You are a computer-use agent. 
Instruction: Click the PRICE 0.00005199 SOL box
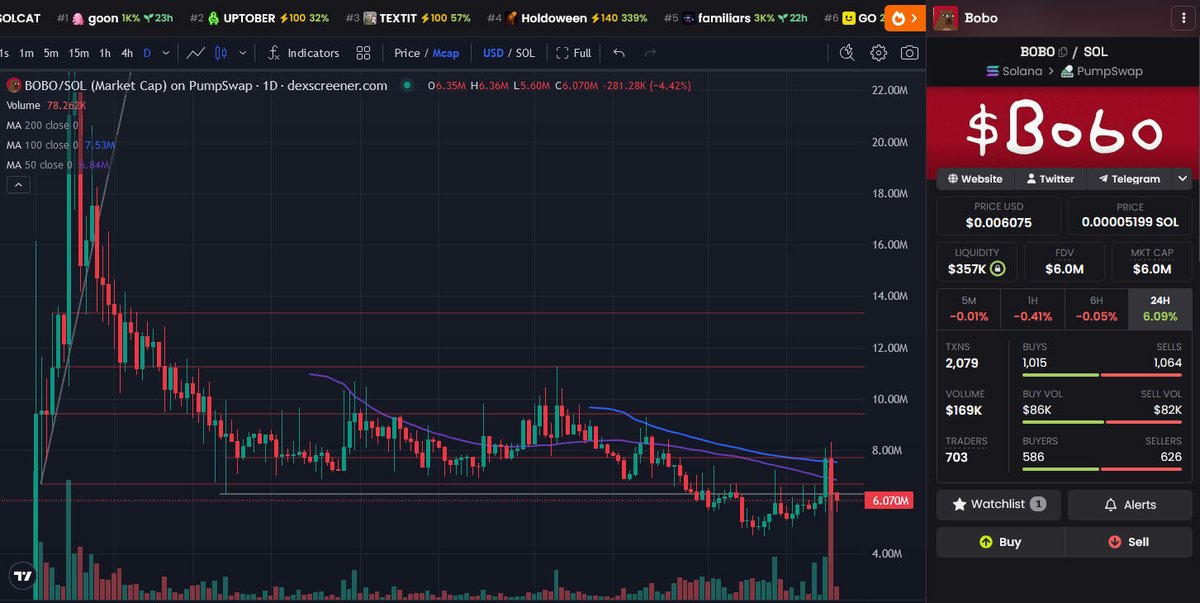1129,215
